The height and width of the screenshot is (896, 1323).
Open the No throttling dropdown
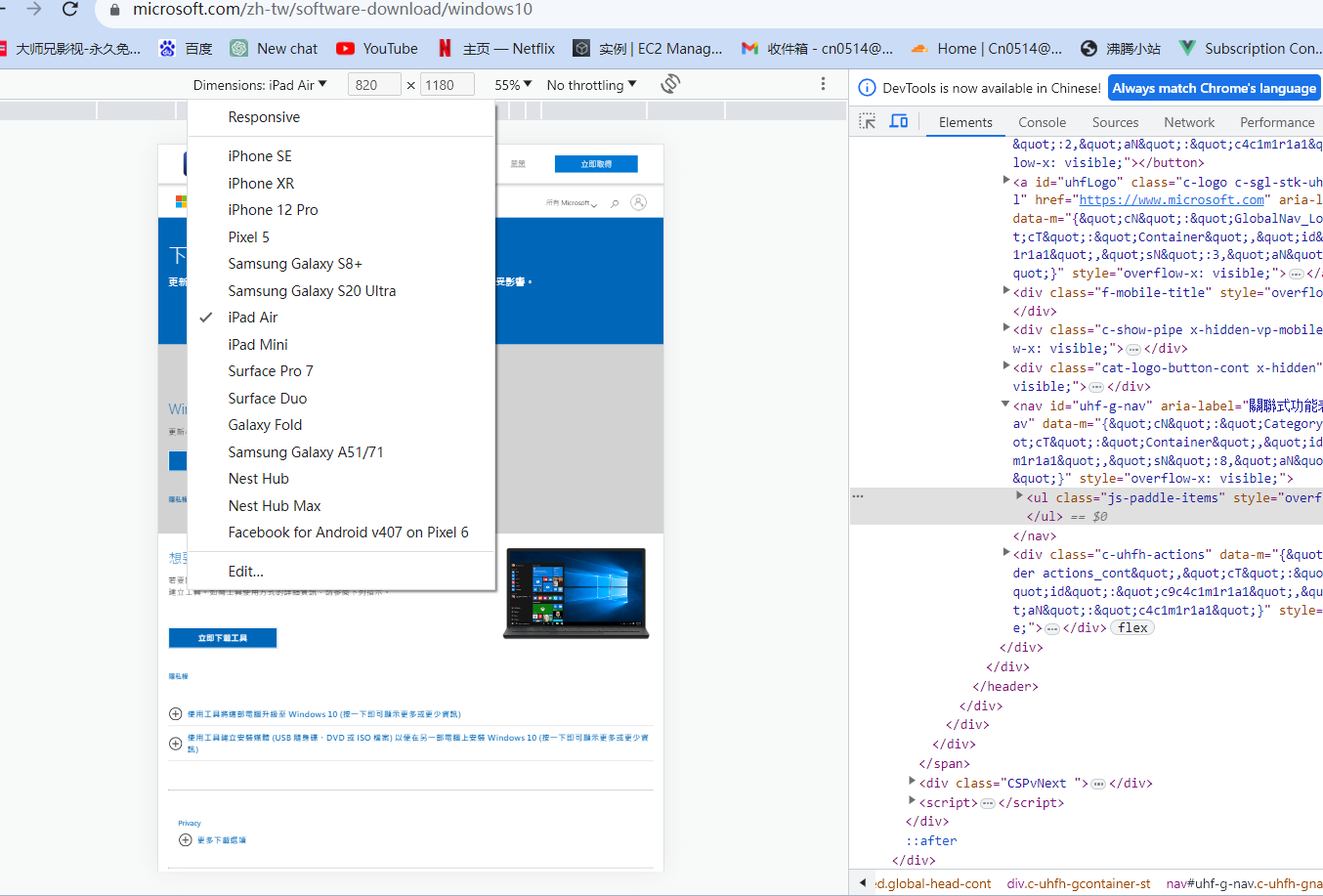(592, 85)
